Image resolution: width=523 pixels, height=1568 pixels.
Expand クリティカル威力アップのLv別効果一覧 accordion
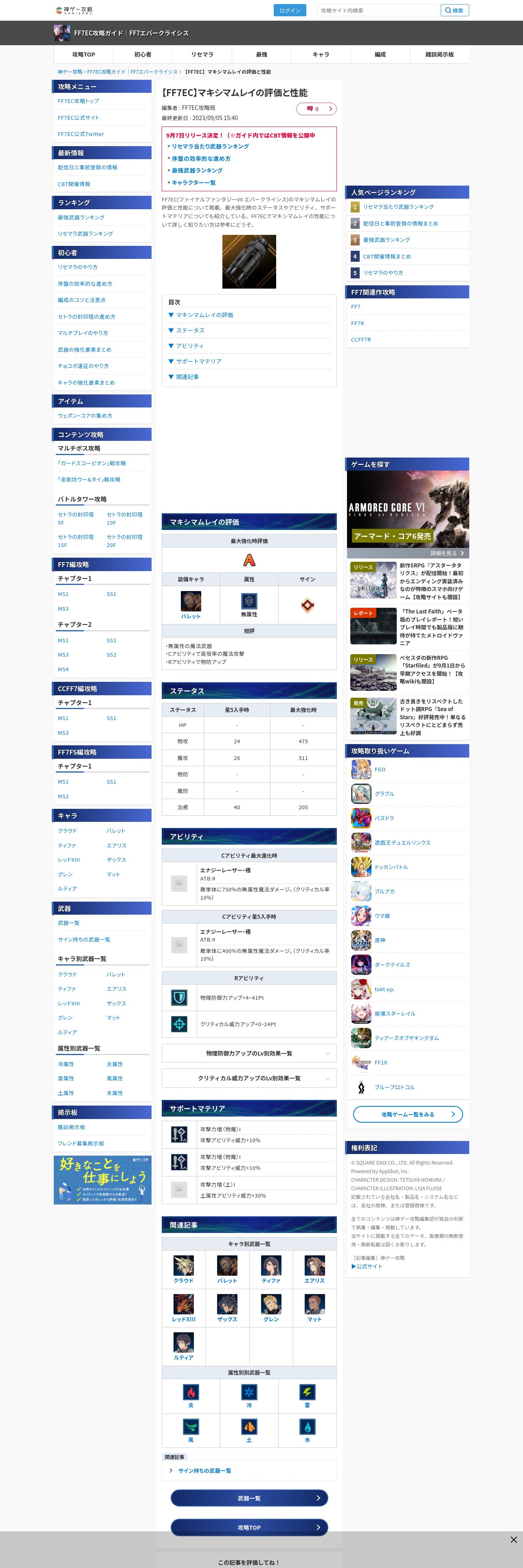[x=249, y=1078]
